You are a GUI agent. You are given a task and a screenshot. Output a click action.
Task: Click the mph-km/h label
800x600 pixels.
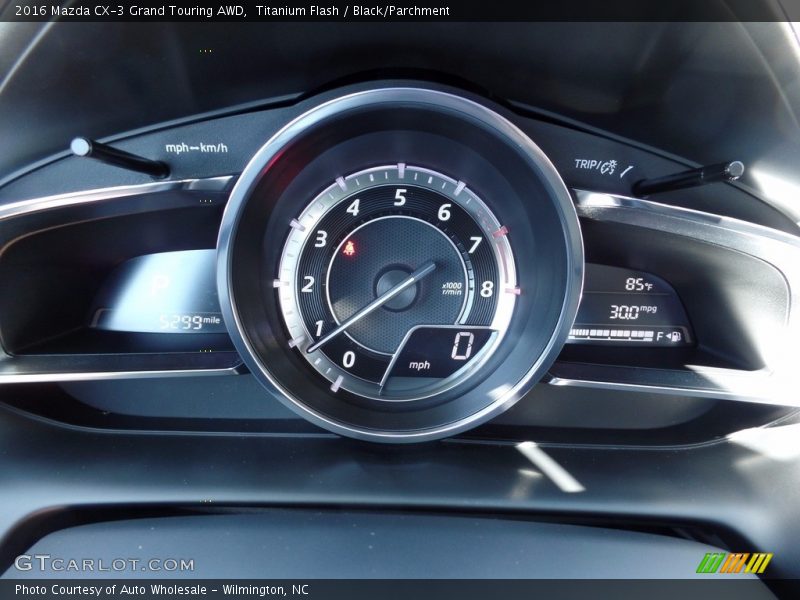click(x=196, y=148)
